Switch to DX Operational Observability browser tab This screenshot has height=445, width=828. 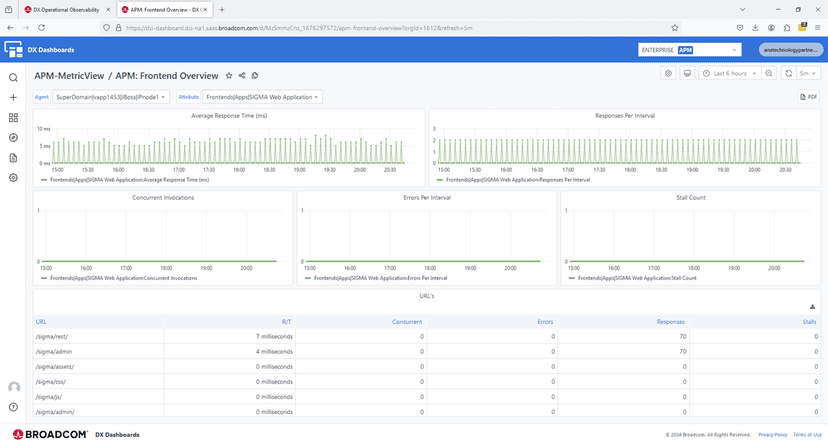click(67, 9)
